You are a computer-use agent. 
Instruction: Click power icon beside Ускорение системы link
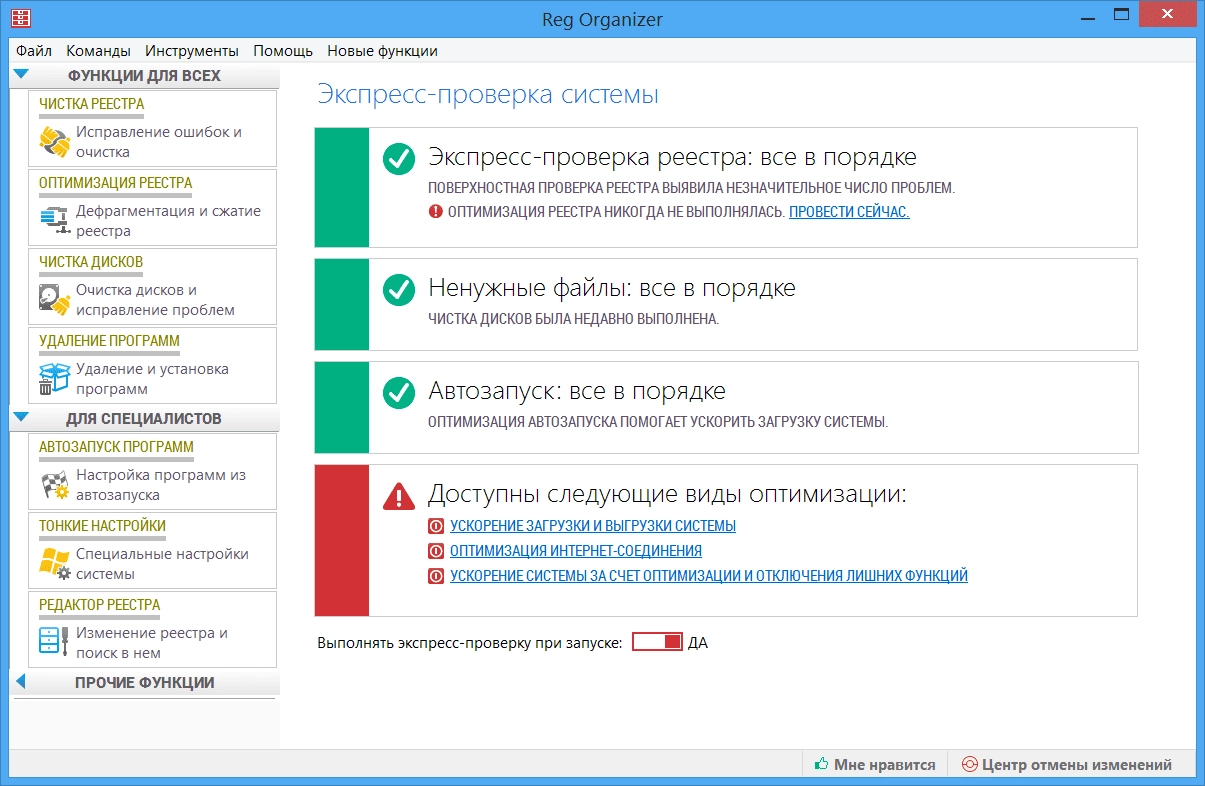coord(435,576)
